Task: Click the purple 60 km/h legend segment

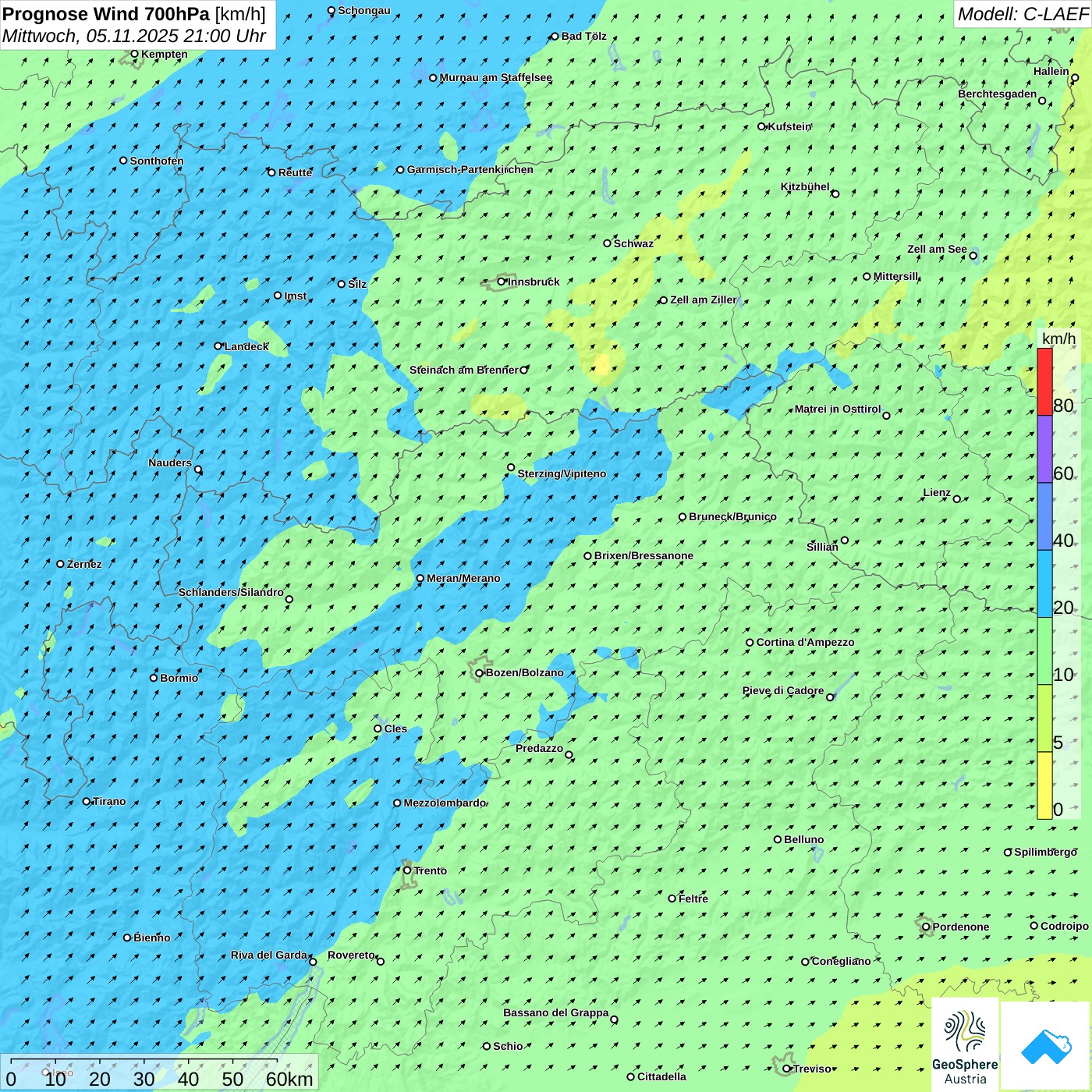Action: point(1044,449)
